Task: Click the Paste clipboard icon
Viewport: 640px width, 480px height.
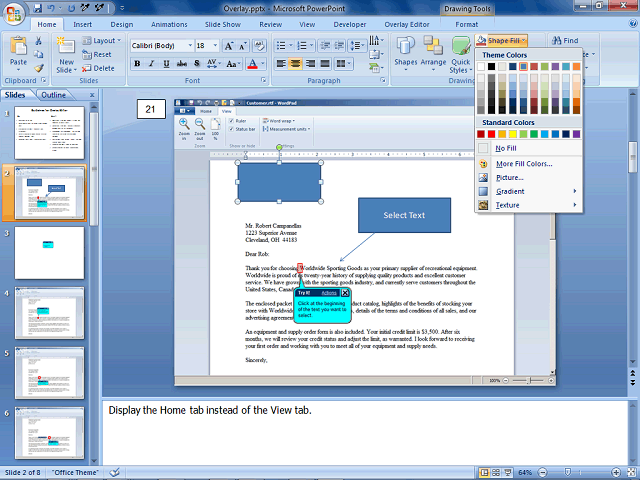Action: pyautogui.click(x=18, y=47)
